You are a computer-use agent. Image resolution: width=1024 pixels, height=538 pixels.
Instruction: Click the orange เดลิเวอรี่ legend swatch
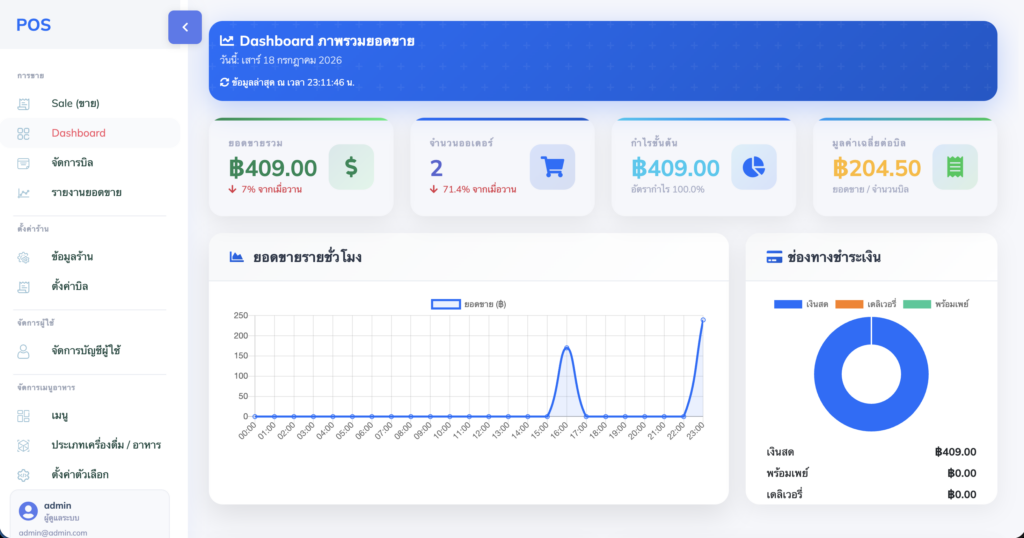point(849,304)
